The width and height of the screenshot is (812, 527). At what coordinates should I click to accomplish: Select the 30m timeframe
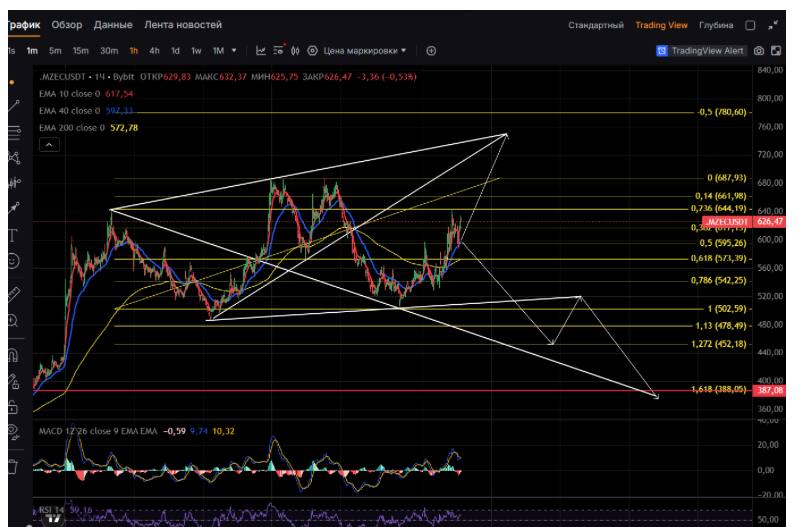(109, 51)
